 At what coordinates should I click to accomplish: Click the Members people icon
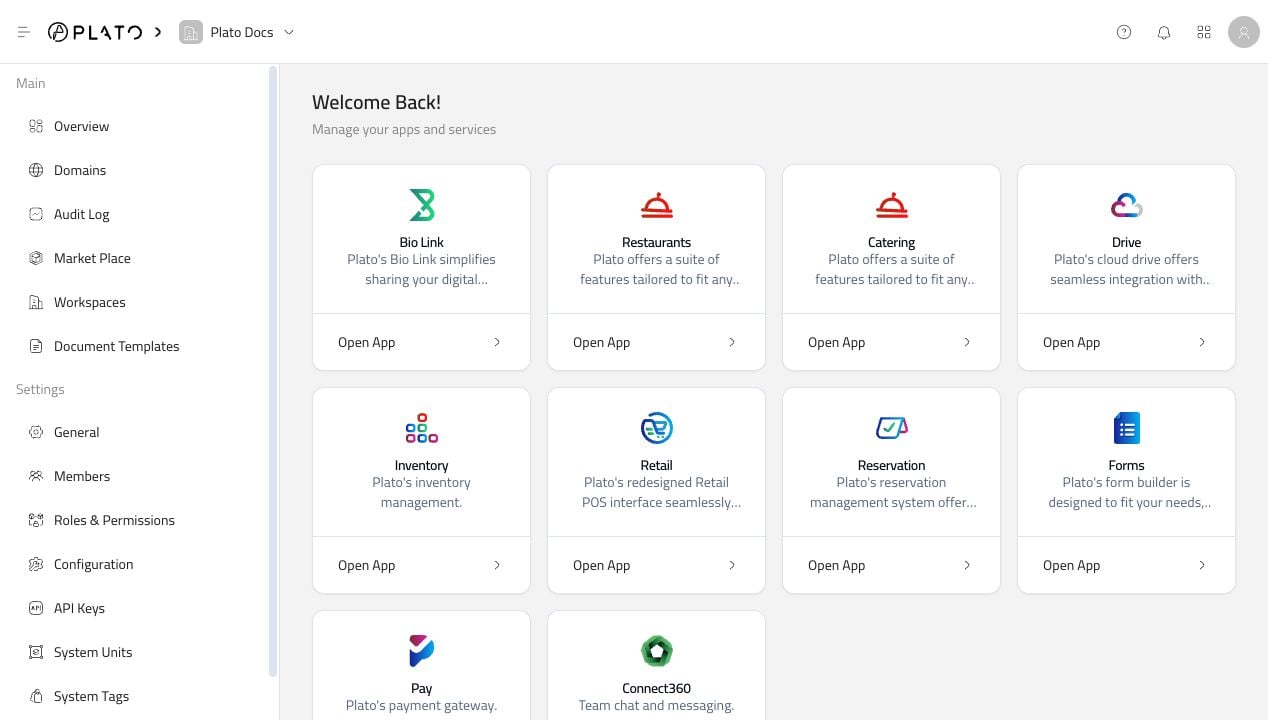[x=36, y=476]
